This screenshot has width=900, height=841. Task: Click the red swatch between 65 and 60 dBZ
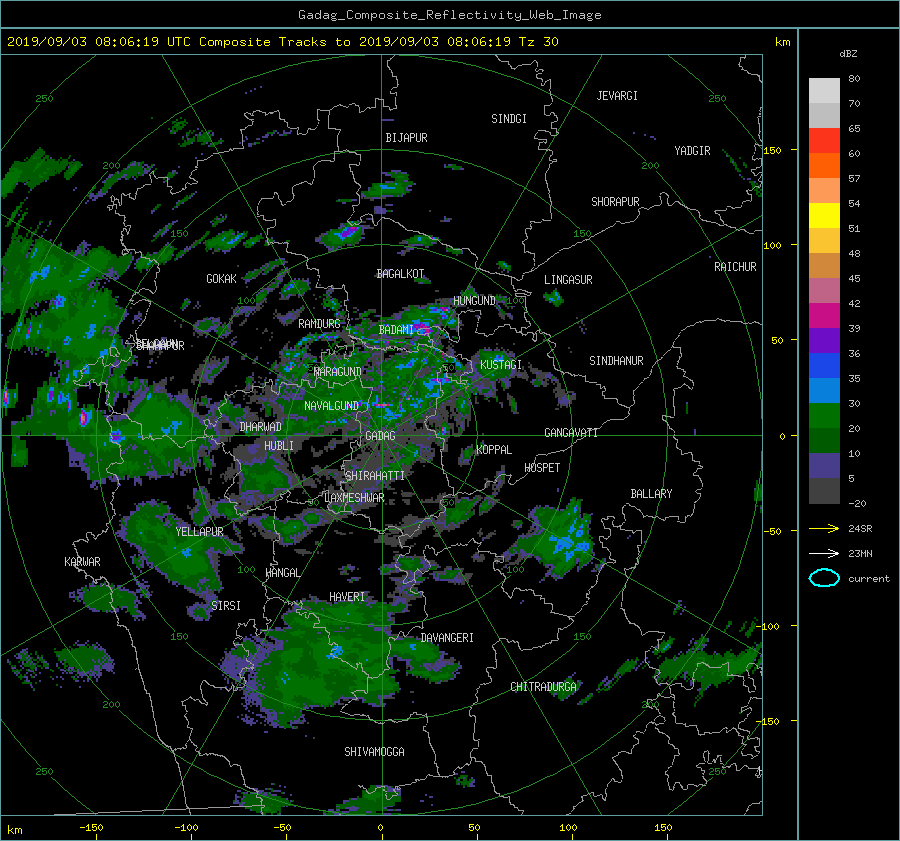tap(824, 140)
